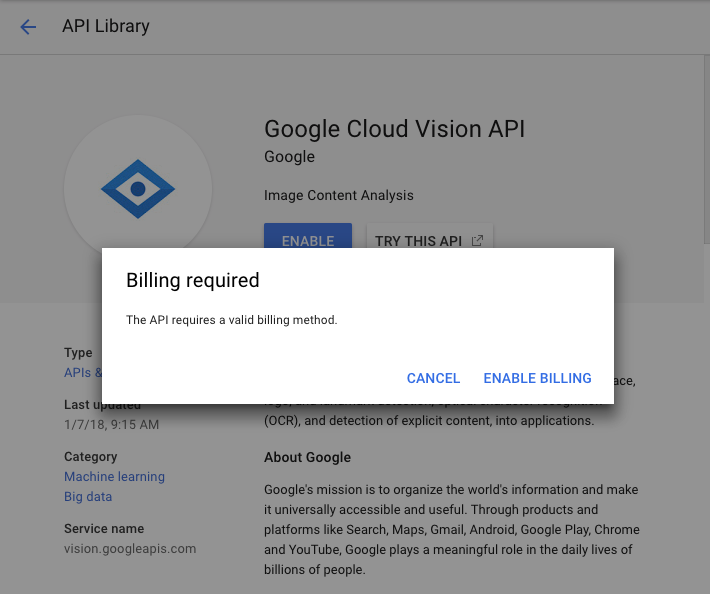Click ENABLE BILLING in the dialog
Viewport: 710px width, 594px height.
click(537, 378)
